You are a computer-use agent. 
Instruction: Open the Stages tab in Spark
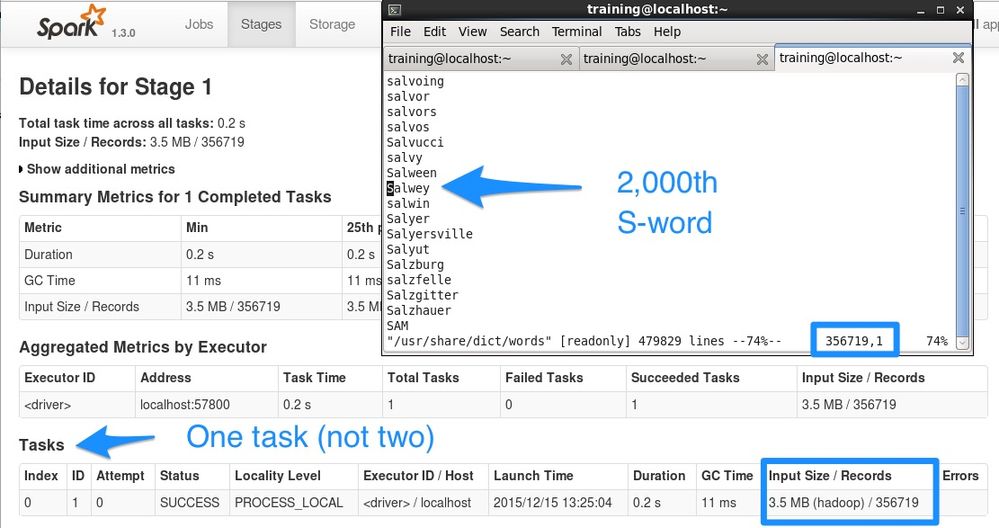[261, 24]
